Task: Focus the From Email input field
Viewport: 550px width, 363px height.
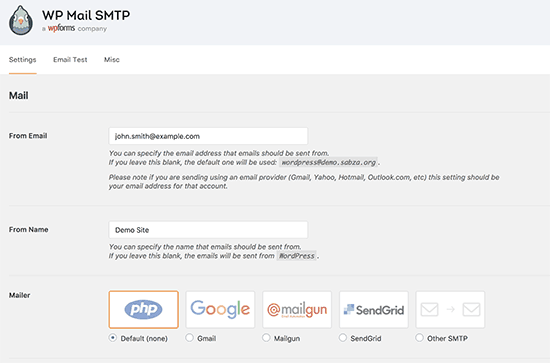Action: (x=208, y=136)
